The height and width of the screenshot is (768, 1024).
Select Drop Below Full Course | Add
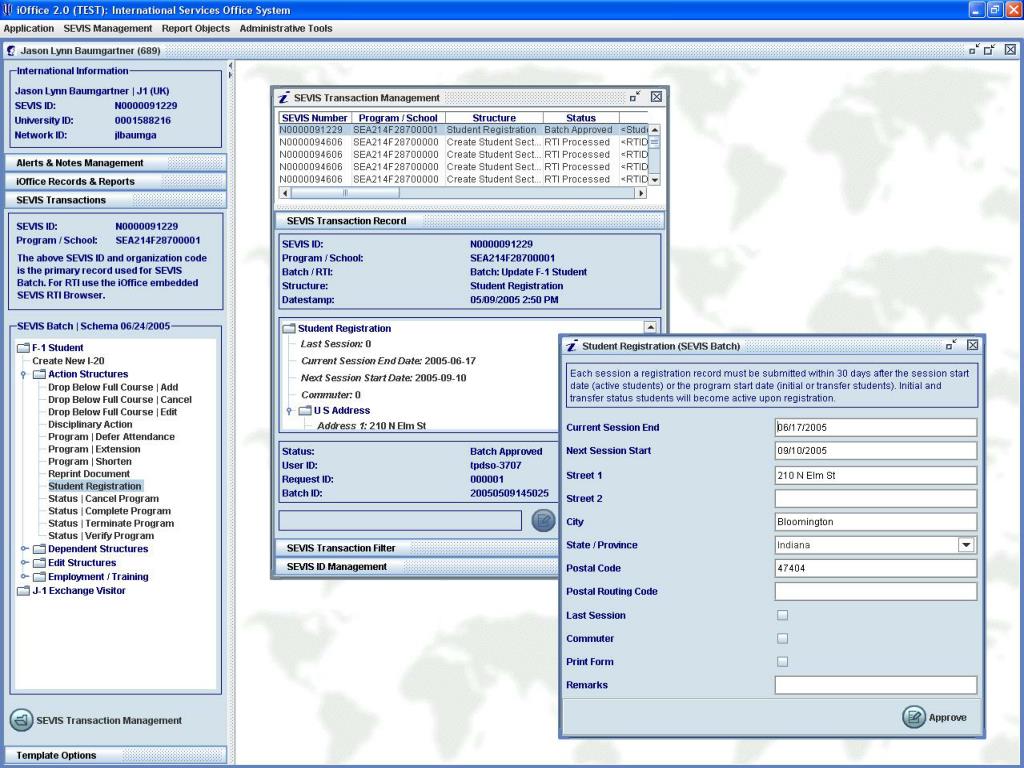point(113,387)
